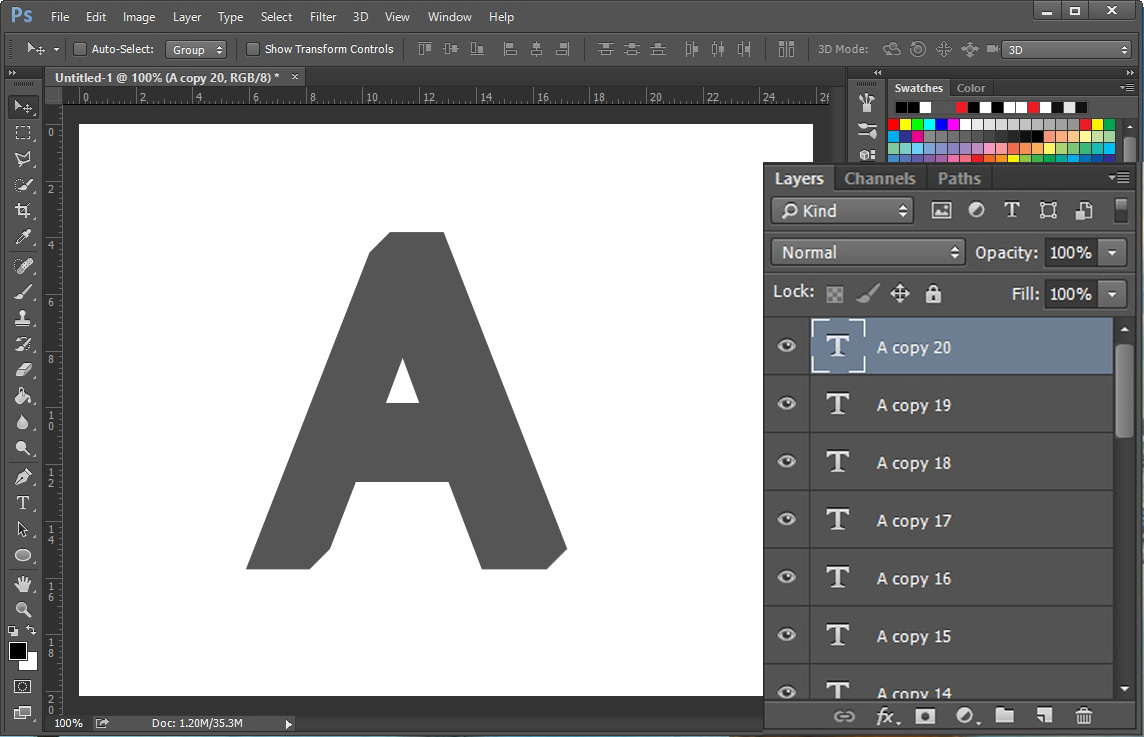Open the 3D workspace dropdown
This screenshot has height=737, width=1144.
click(x=1066, y=50)
